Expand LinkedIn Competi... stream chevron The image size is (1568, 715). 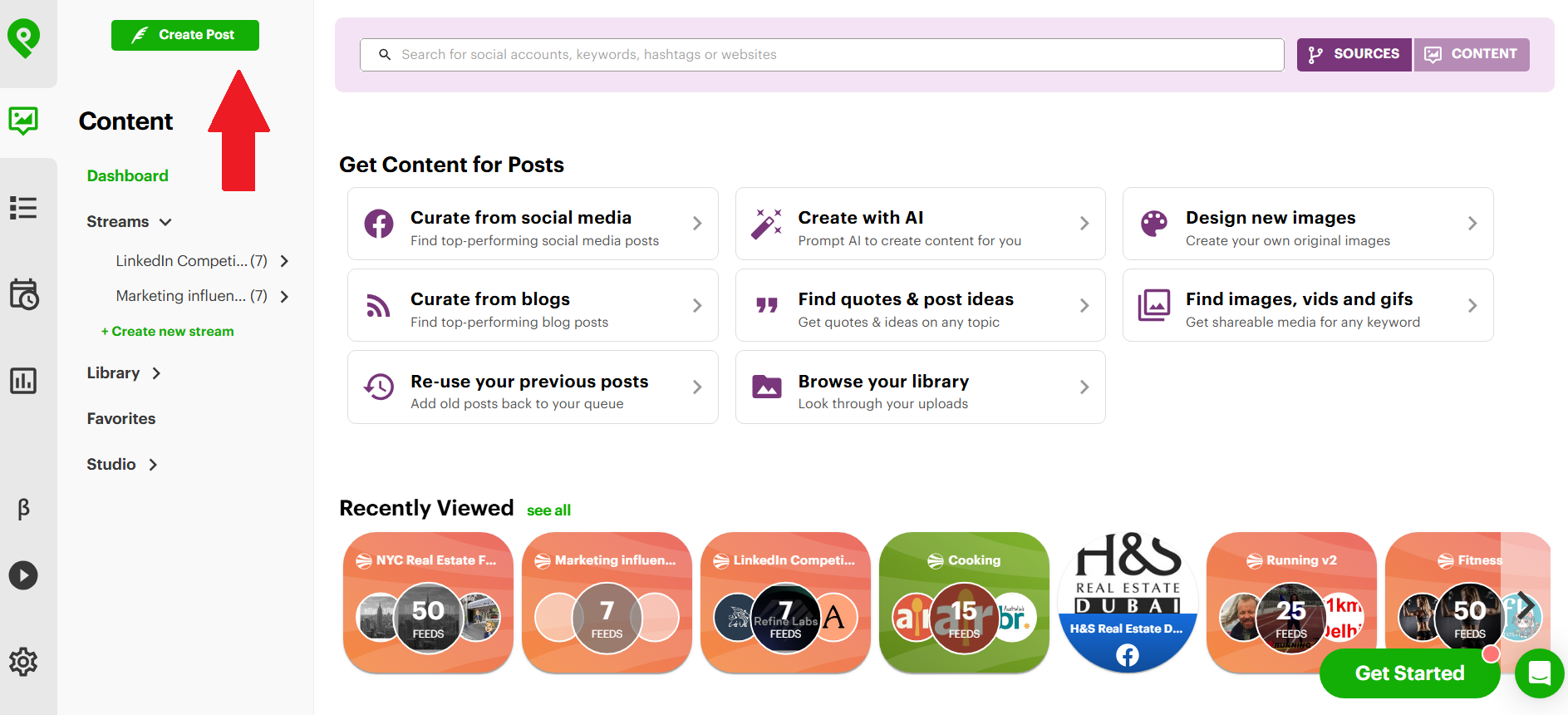284,261
